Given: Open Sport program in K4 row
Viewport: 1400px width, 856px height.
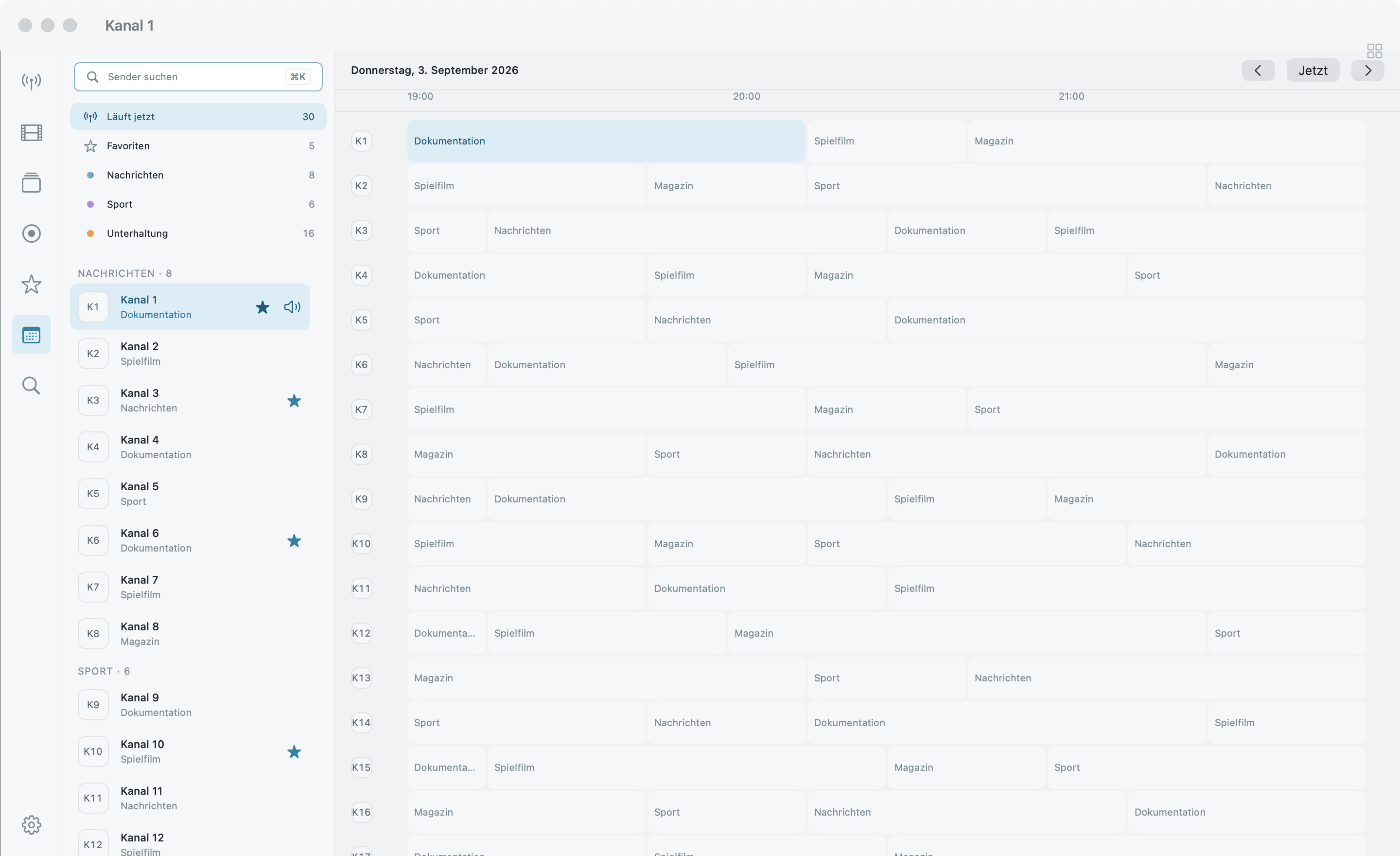Looking at the screenshot, I should (x=1246, y=275).
